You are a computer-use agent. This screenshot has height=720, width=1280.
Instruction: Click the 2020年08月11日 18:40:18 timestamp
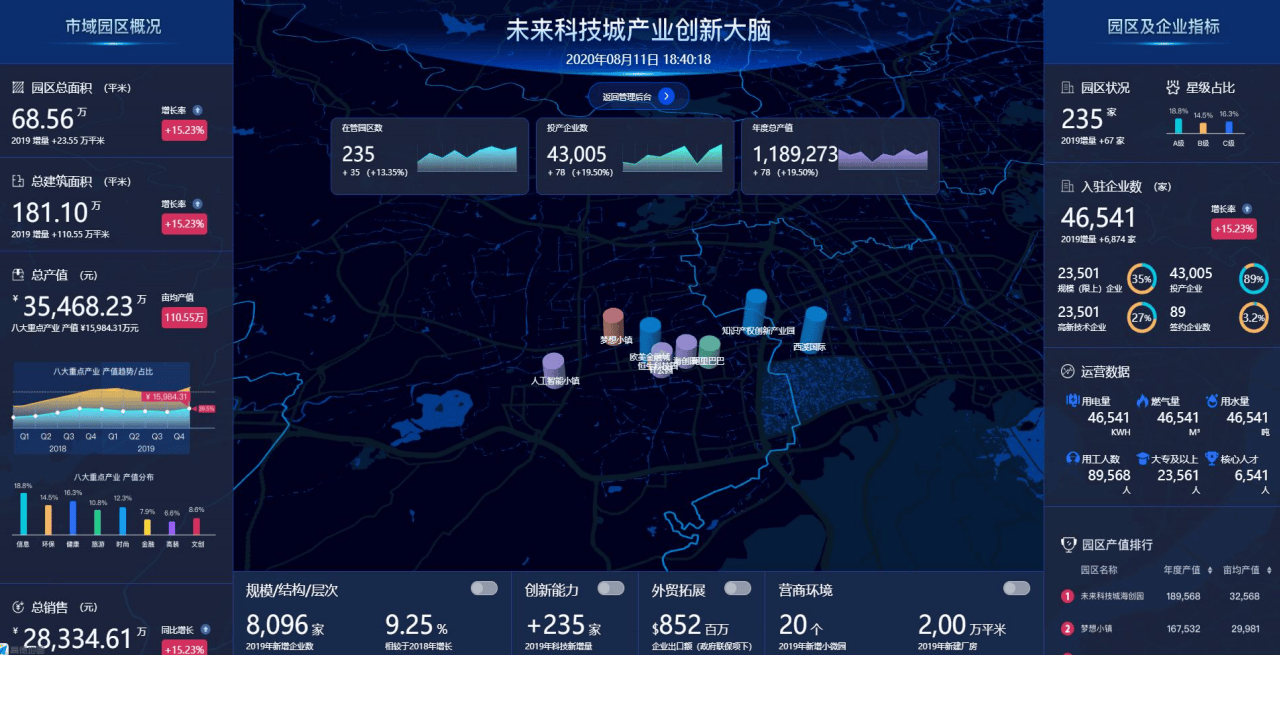click(638, 59)
